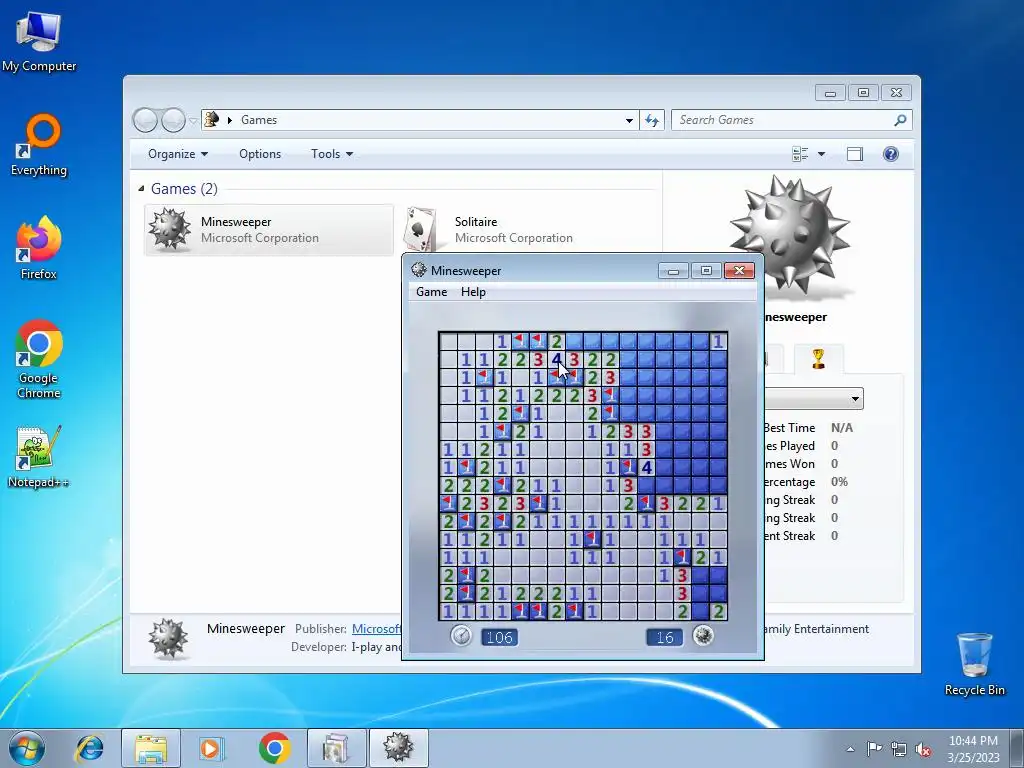1024x768 pixels.
Task: Minimize the Minesweeper window
Action: coord(673,270)
